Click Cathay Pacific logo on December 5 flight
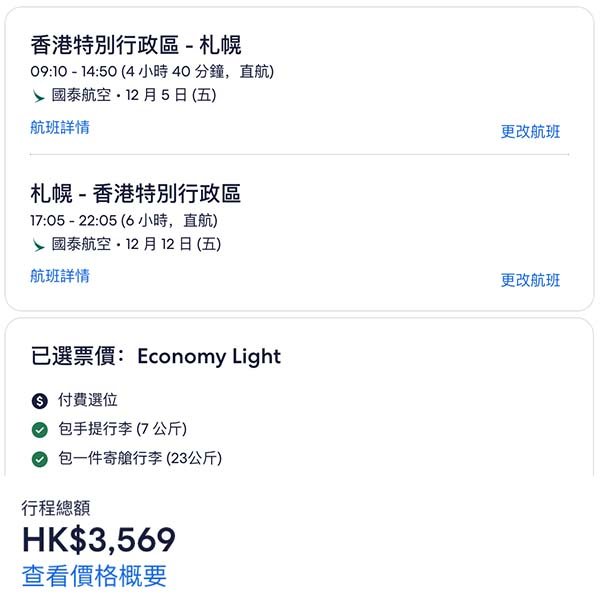Viewport: 600px width, 600px height. click(39, 97)
